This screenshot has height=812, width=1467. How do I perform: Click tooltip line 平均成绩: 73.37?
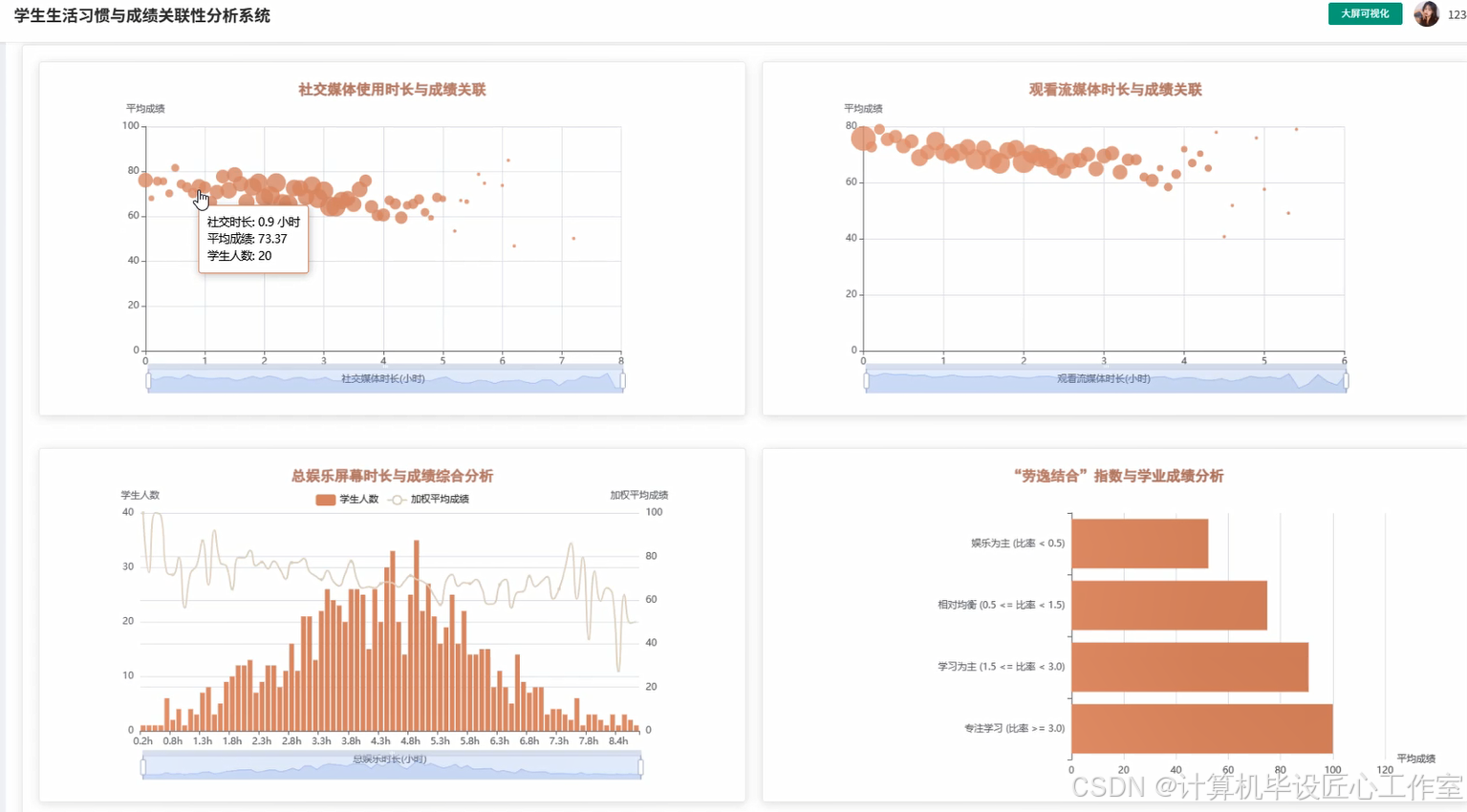(x=247, y=239)
